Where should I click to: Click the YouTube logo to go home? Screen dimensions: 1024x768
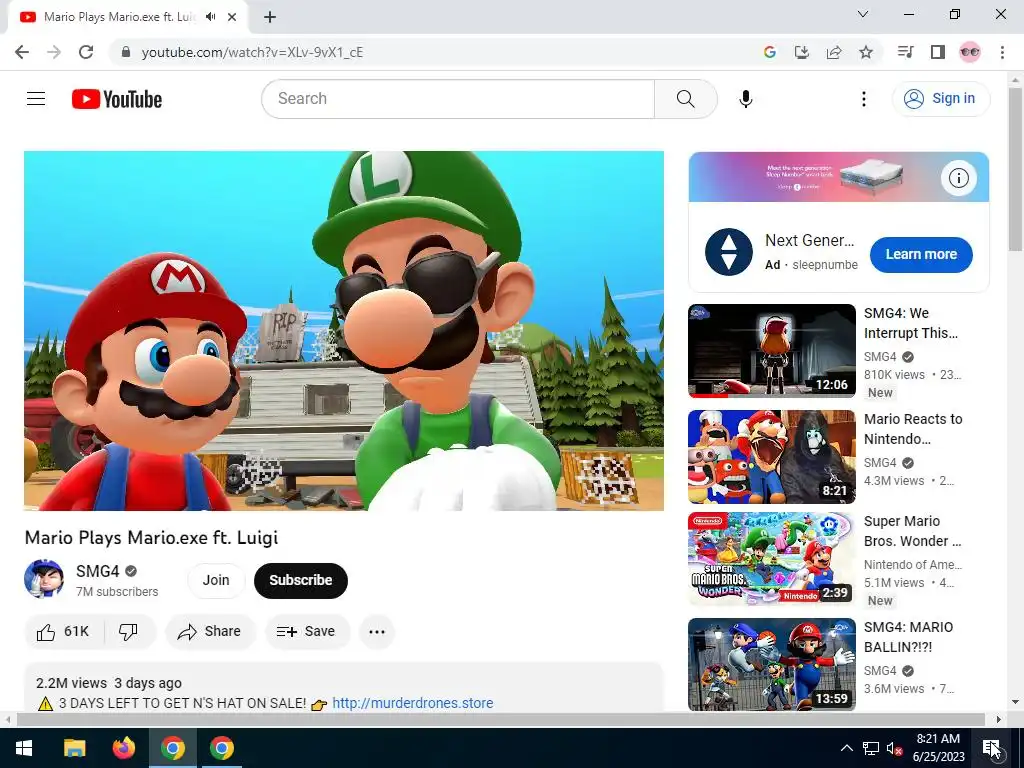pos(117,99)
